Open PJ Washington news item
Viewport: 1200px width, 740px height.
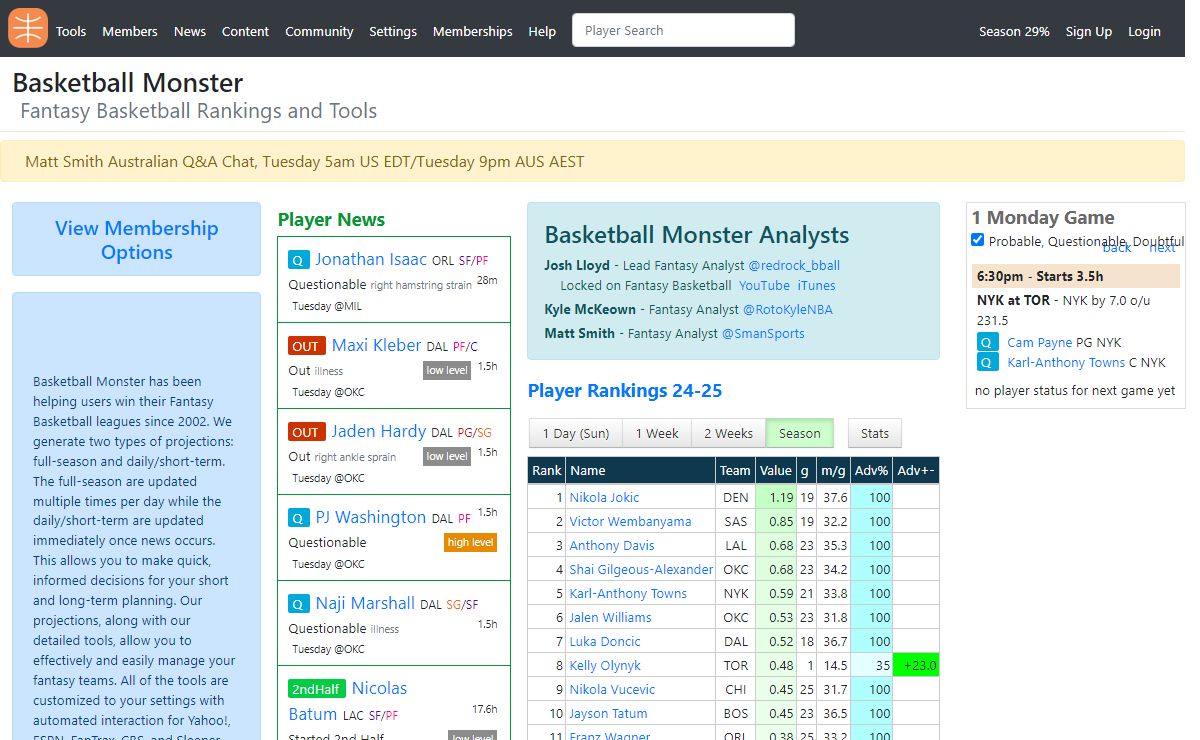coord(371,517)
